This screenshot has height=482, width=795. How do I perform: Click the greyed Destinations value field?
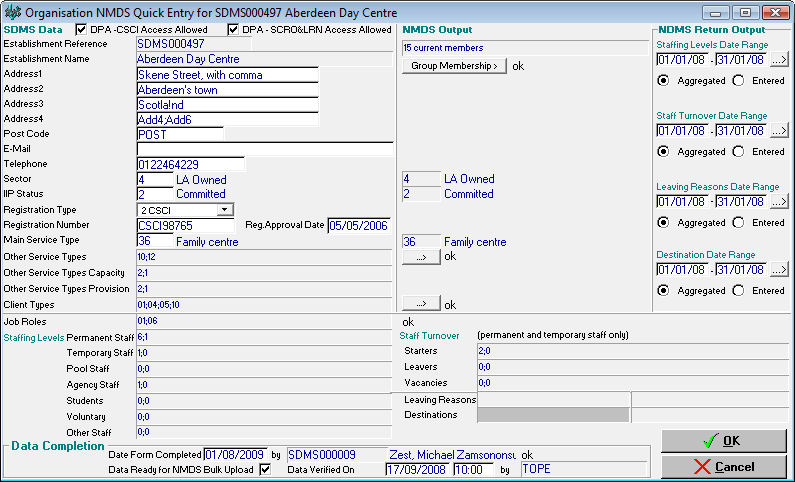tap(553, 415)
